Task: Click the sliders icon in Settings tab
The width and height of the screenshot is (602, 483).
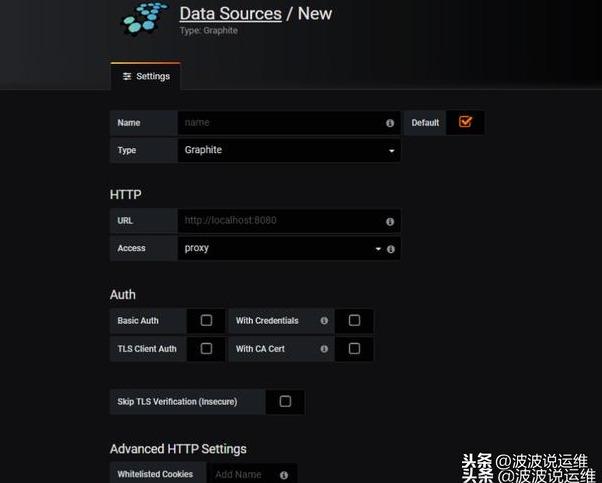Action: [127, 76]
